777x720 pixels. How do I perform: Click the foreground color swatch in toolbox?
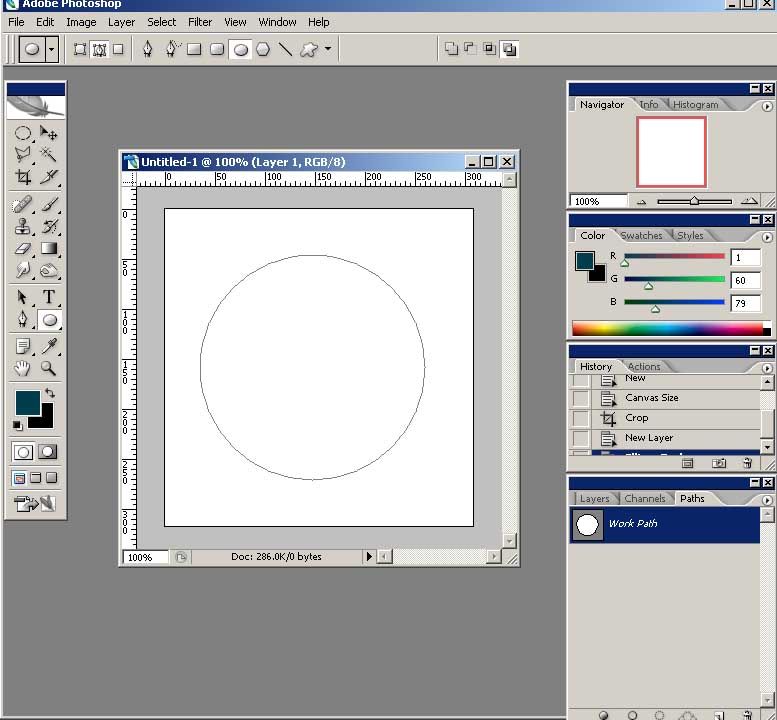(27, 402)
